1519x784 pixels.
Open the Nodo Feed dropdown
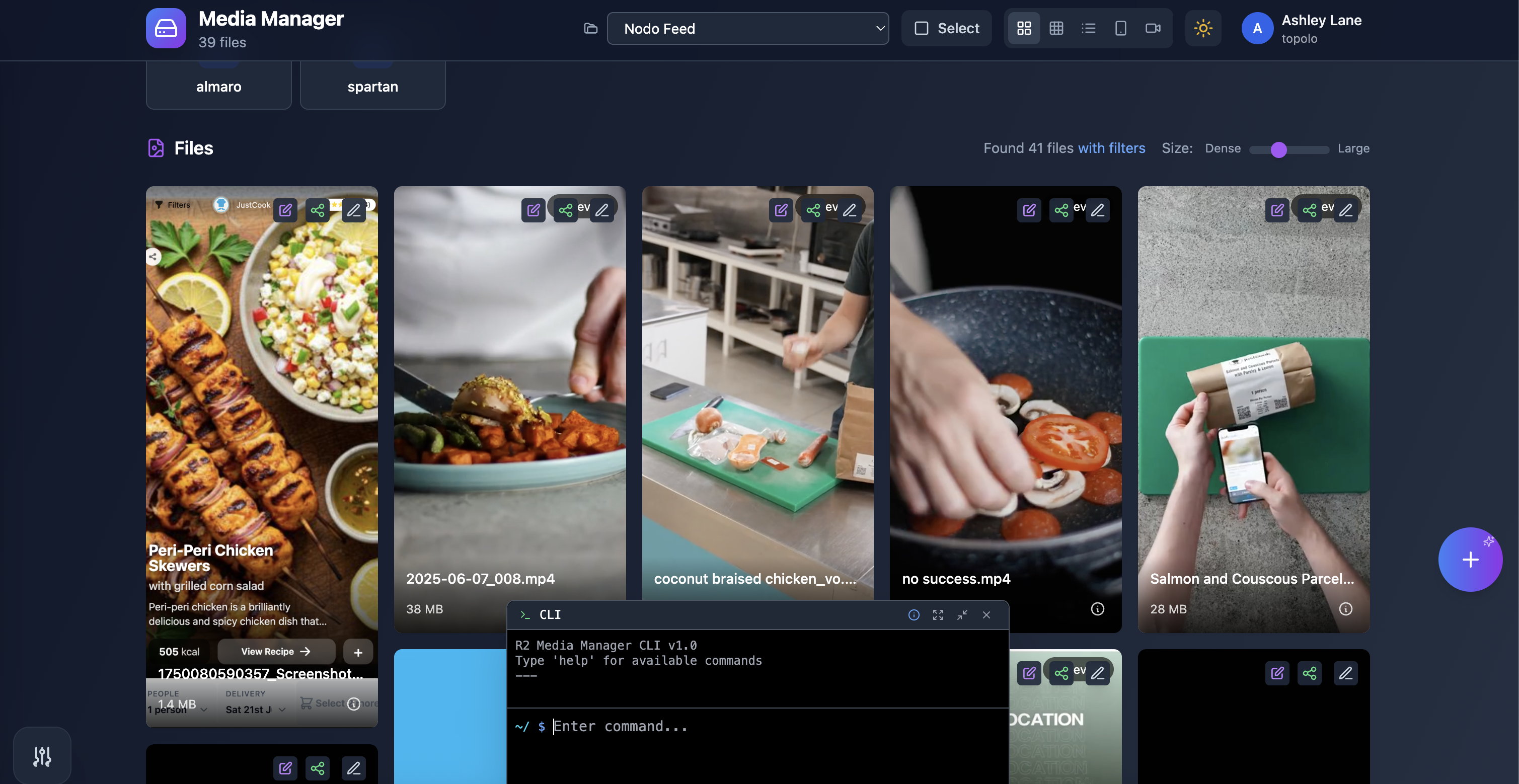[748, 28]
